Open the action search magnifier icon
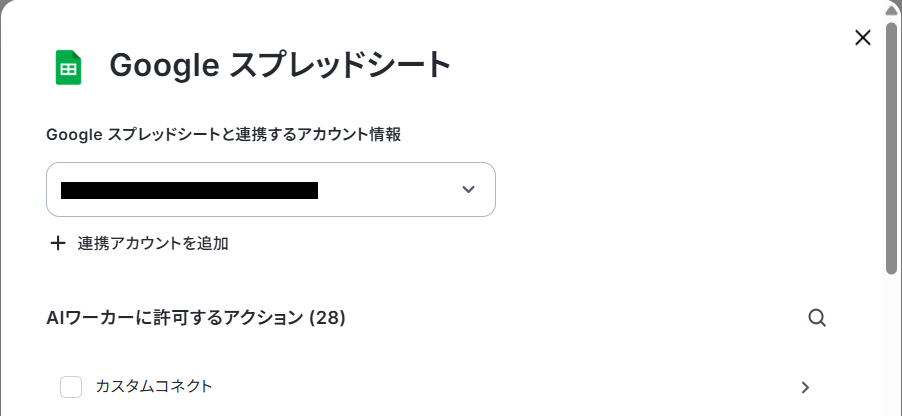Image resolution: width=902 pixels, height=416 pixels. coord(817,318)
